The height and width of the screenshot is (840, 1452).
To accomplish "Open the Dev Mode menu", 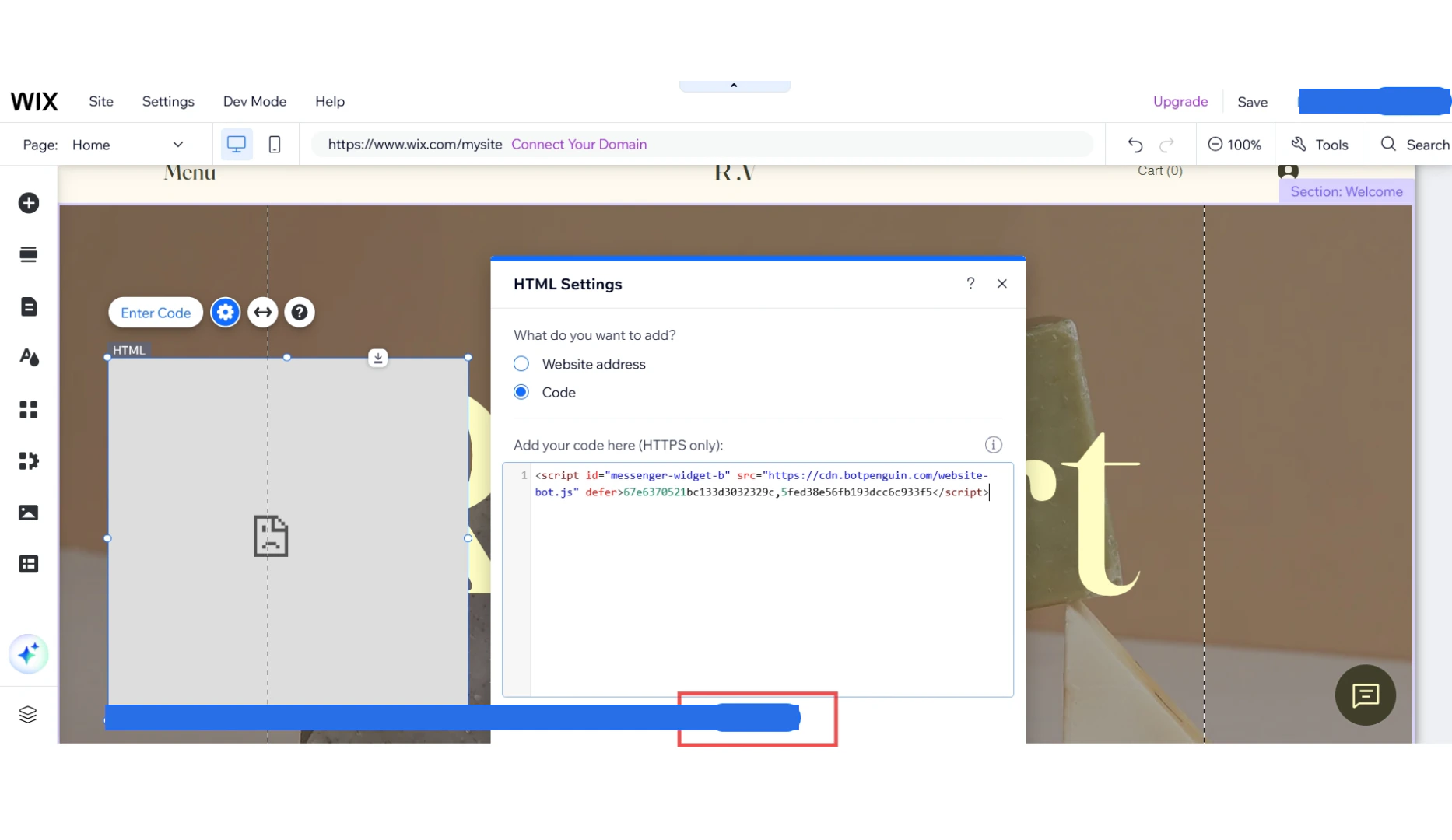I will 254,101.
